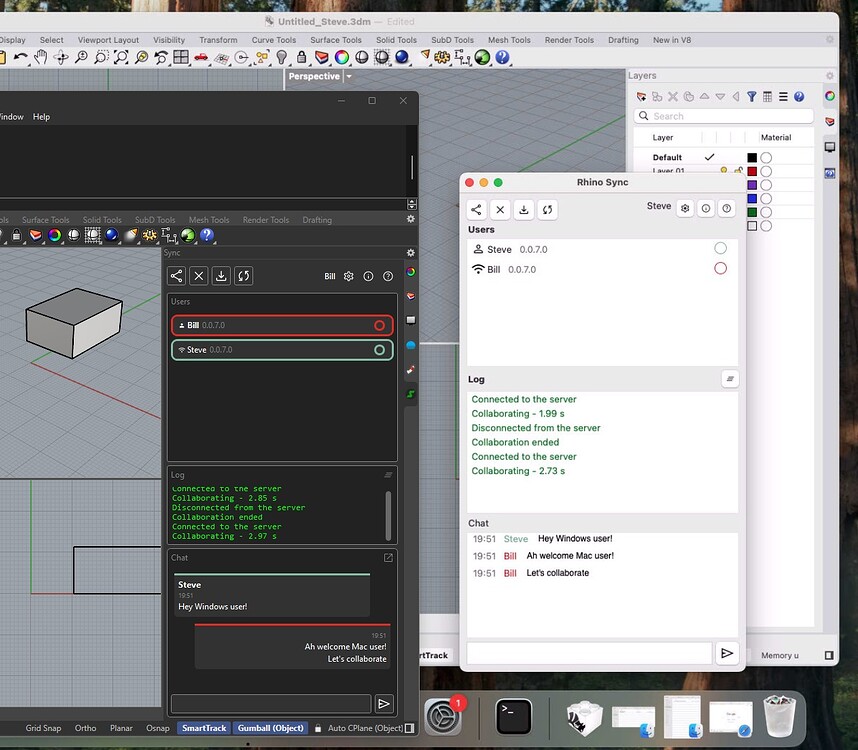Open the Mesh Tools menu
The width and height of the screenshot is (858, 750).
click(x=509, y=40)
